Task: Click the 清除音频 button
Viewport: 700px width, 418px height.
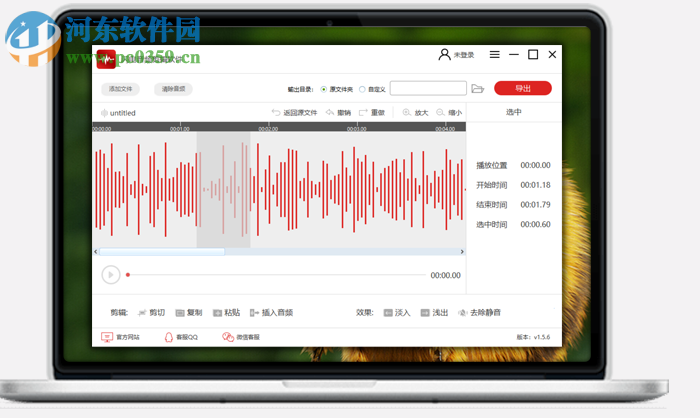Action: (x=173, y=89)
